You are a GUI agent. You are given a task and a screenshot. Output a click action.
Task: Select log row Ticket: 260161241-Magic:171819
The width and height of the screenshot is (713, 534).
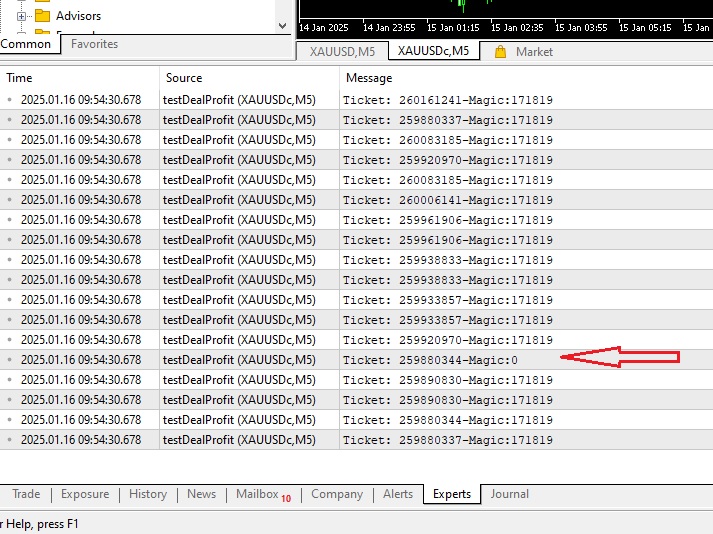[356, 100]
